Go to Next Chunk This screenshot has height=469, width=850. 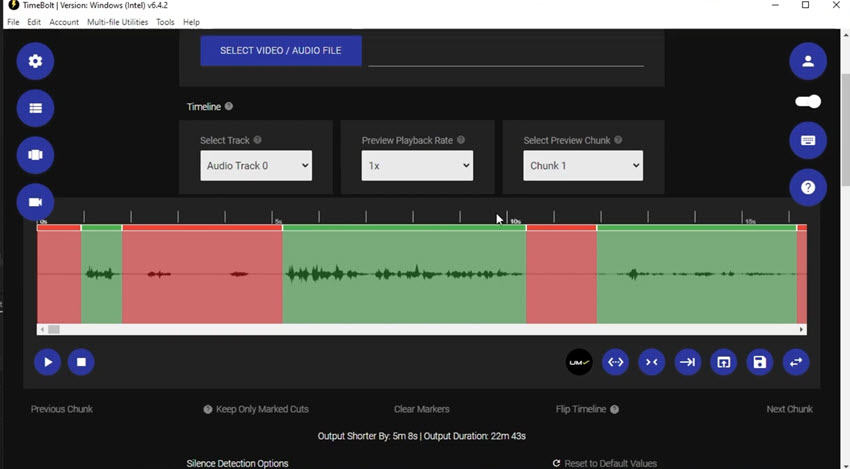(789, 409)
